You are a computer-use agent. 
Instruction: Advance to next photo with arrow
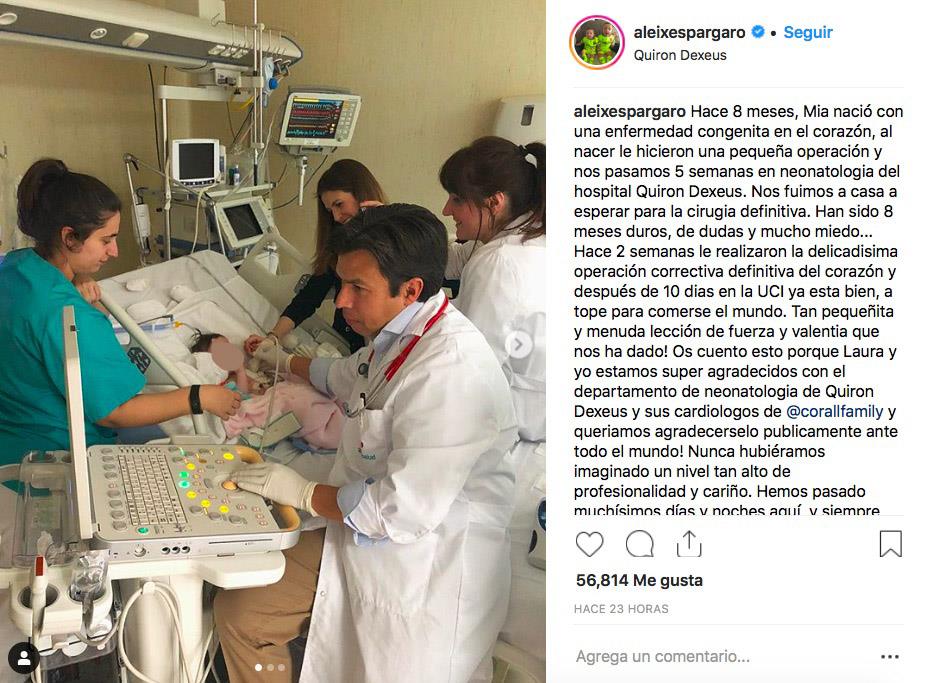pyautogui.click(x=518, y=344)
